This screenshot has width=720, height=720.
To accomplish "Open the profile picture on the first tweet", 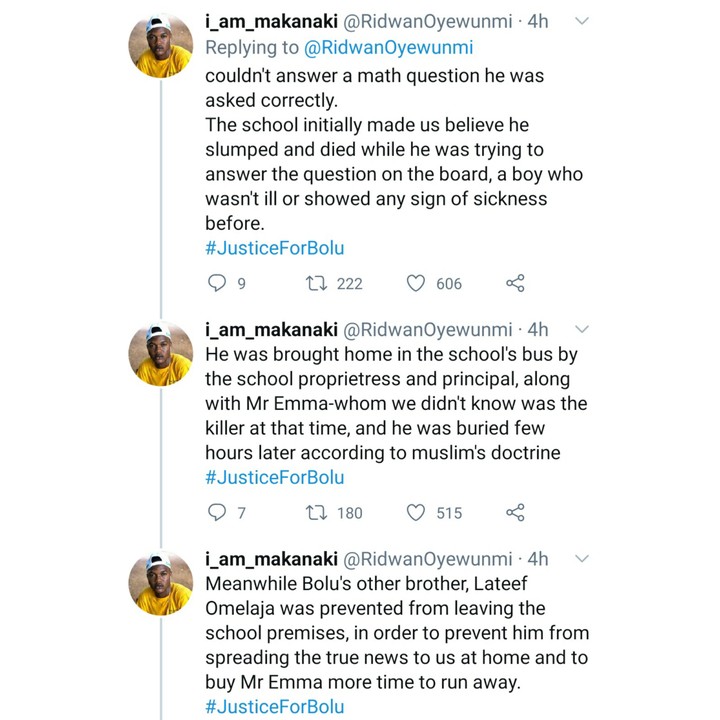I will click(x=161, y=45).
